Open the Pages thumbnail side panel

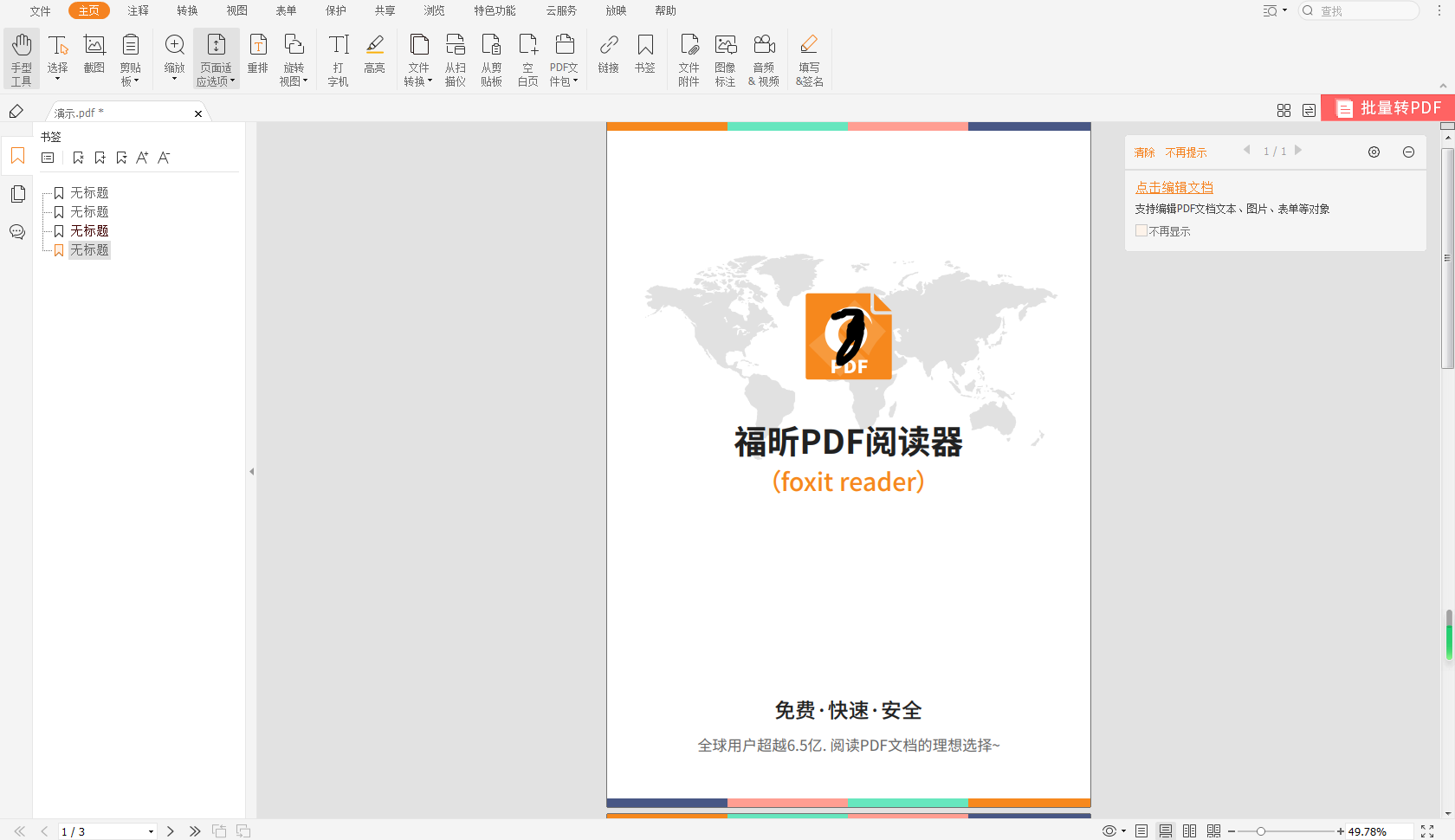[17, 194]
